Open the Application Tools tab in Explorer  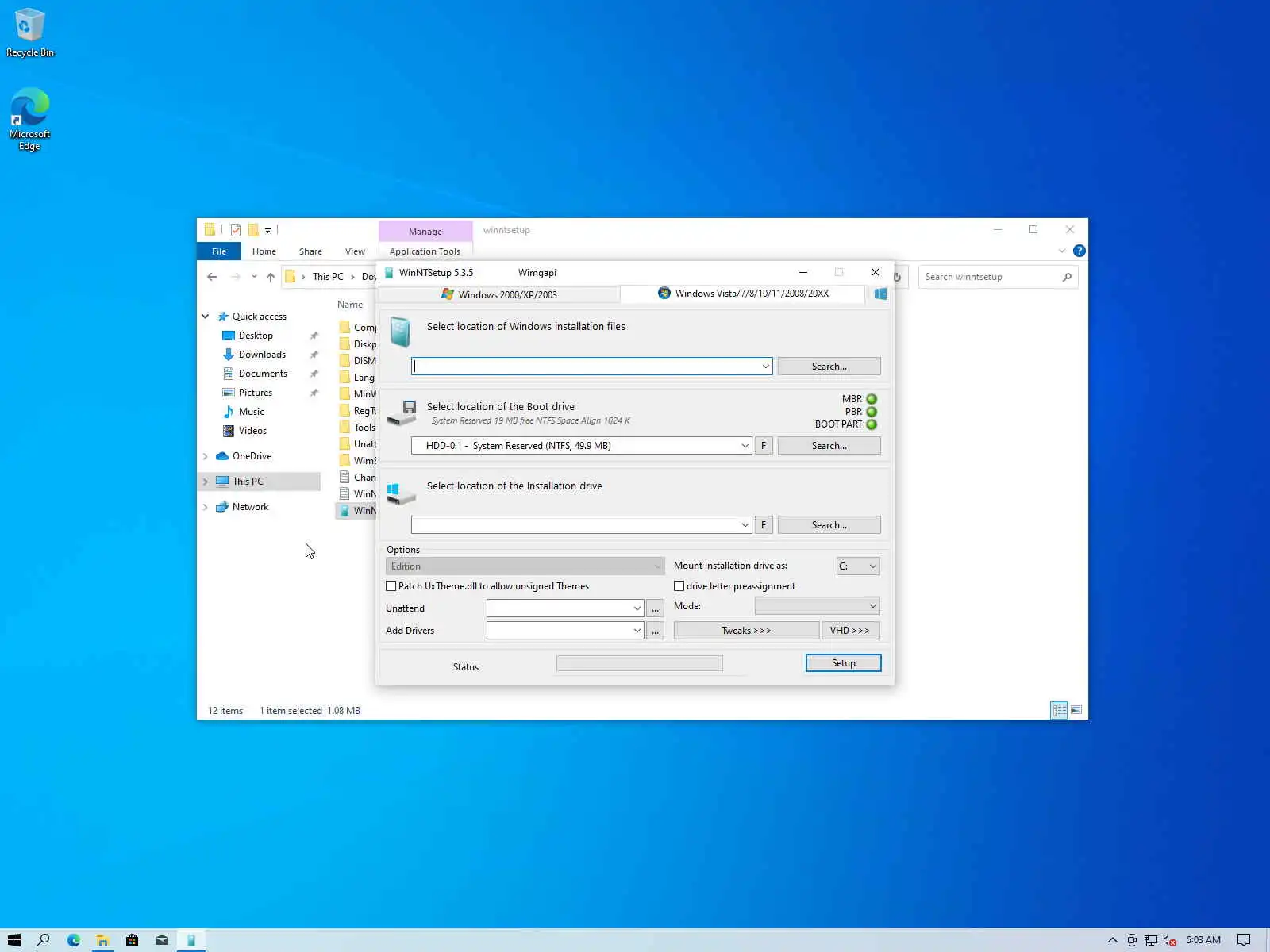(x=425, y=251)
